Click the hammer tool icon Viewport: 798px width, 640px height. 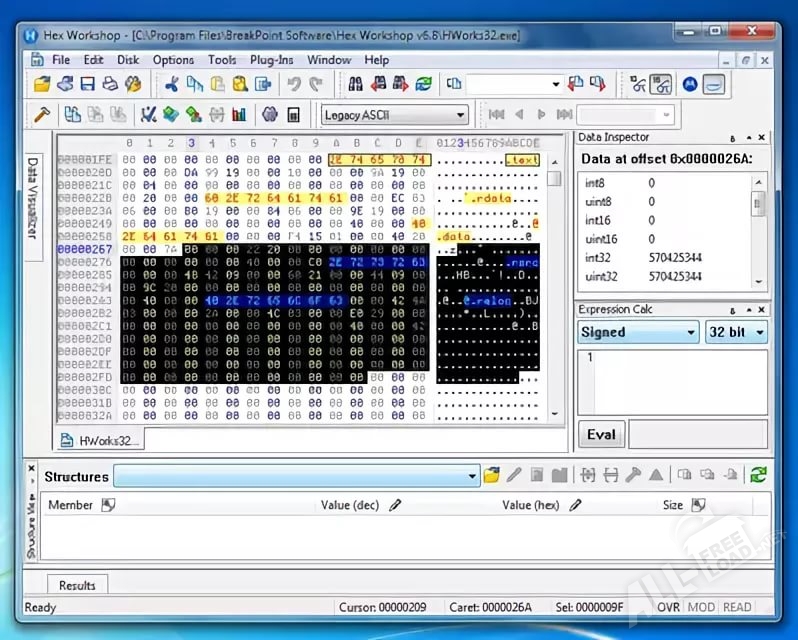[x=42, y=114]
